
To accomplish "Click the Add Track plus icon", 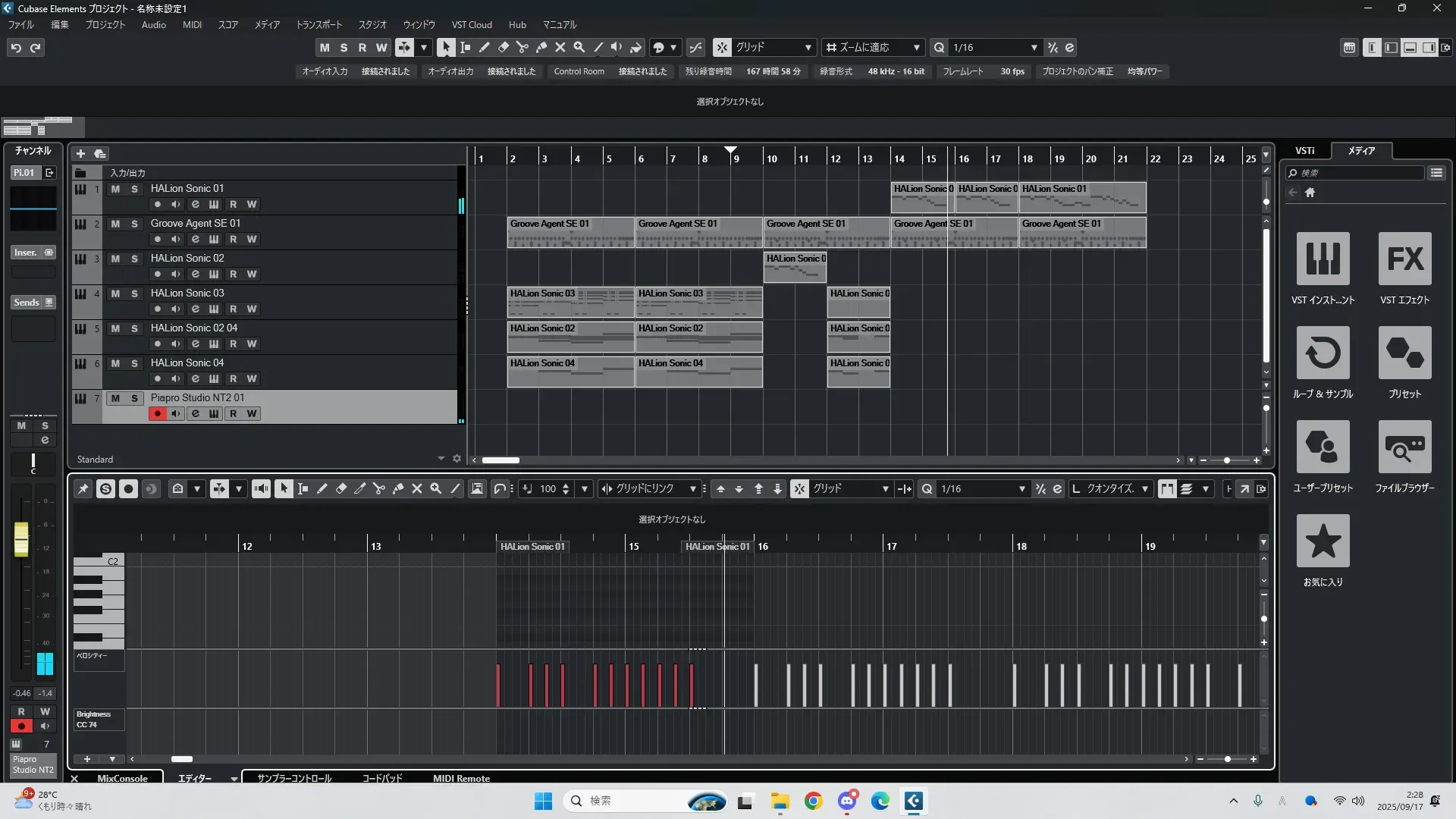I will click(80, 153).
